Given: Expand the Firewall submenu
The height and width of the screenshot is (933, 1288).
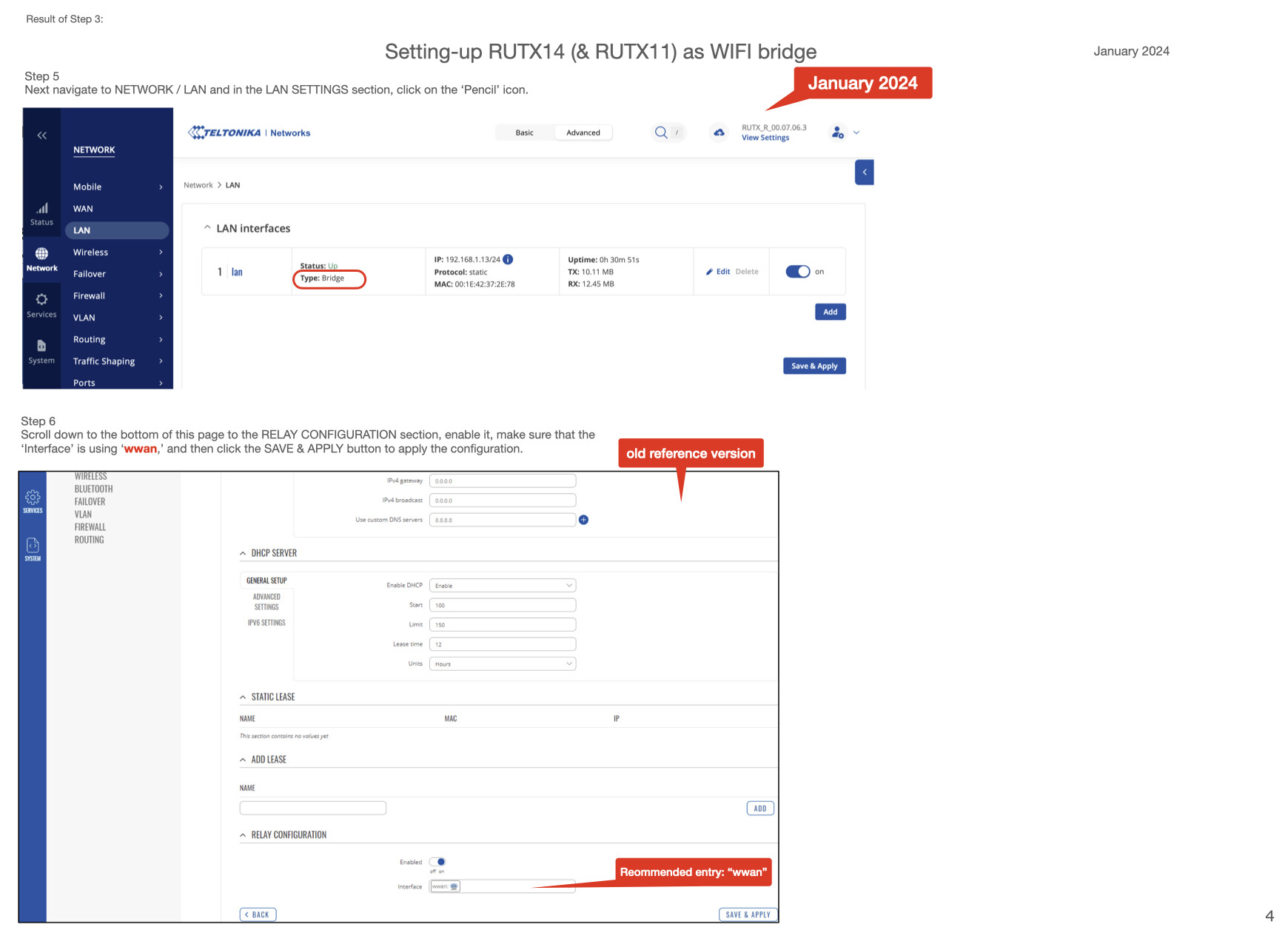Looking at the screenshot, I should point(118,296).
